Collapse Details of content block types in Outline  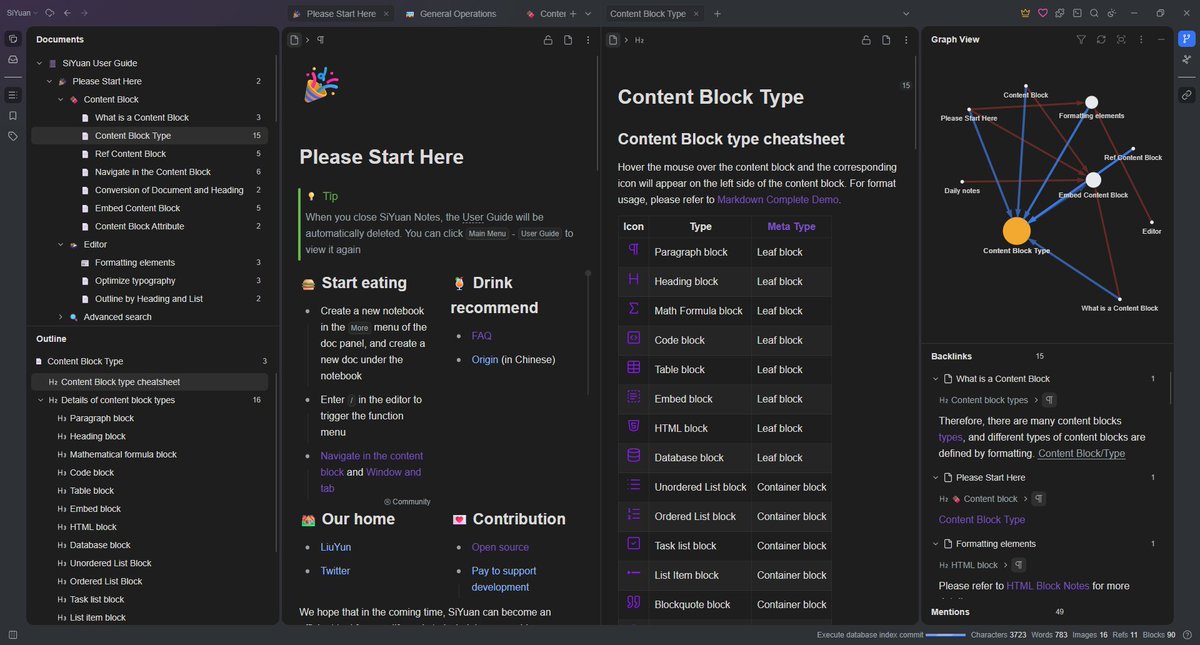click(40, 400)
